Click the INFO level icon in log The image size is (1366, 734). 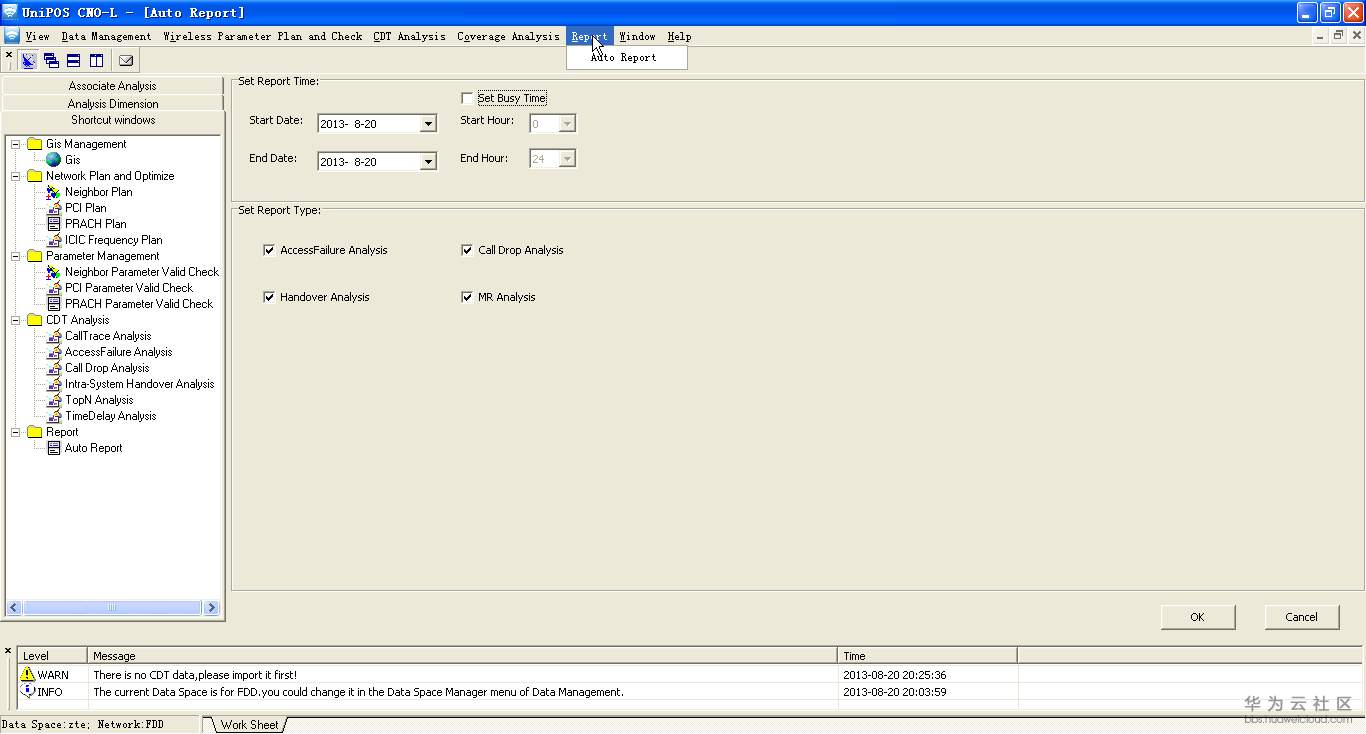click(x=28, y=691)
